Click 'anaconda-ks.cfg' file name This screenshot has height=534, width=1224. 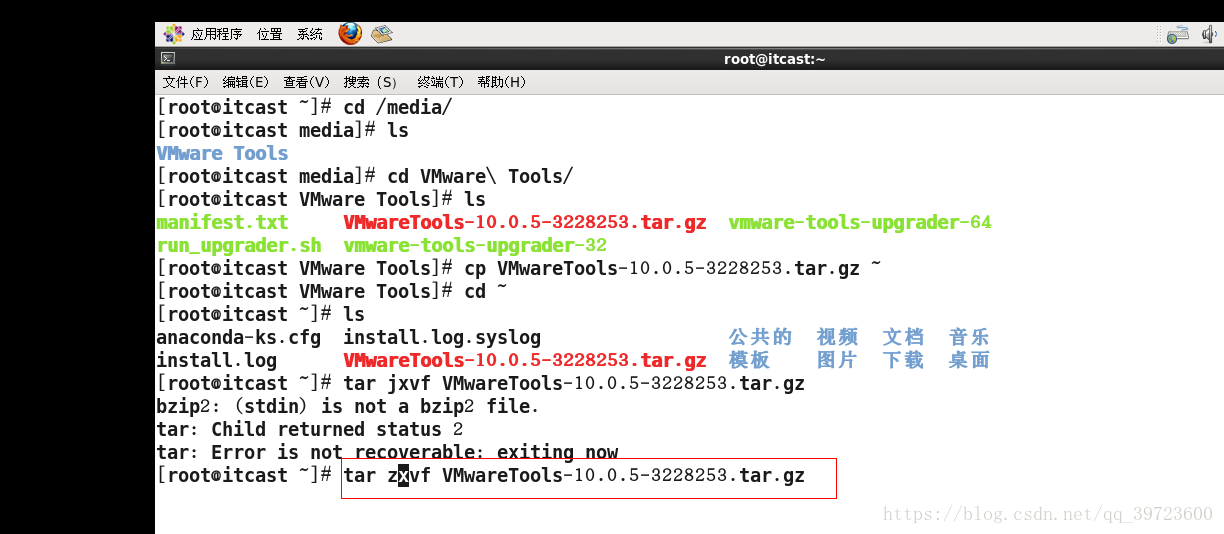[239, 337]
